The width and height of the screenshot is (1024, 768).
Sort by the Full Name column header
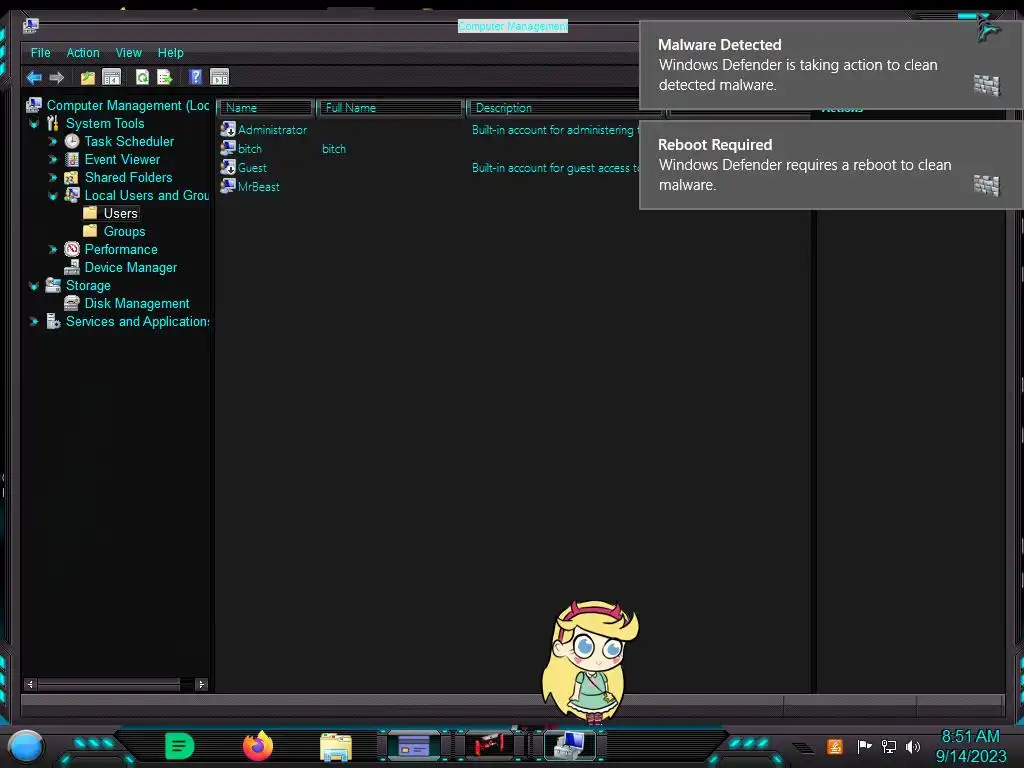point(391,108)
